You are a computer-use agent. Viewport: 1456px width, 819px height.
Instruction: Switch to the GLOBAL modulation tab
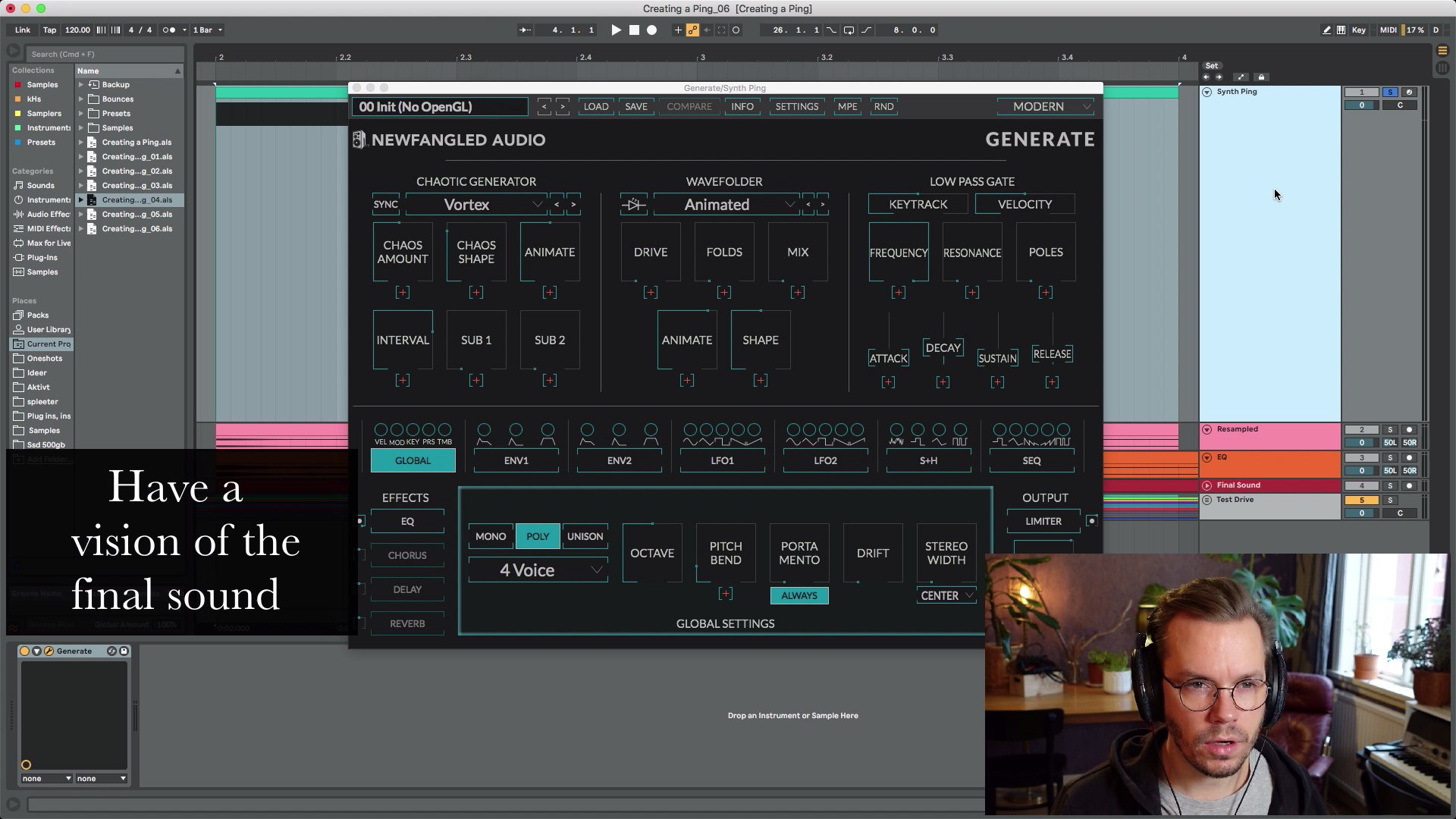tap(413, 460)
